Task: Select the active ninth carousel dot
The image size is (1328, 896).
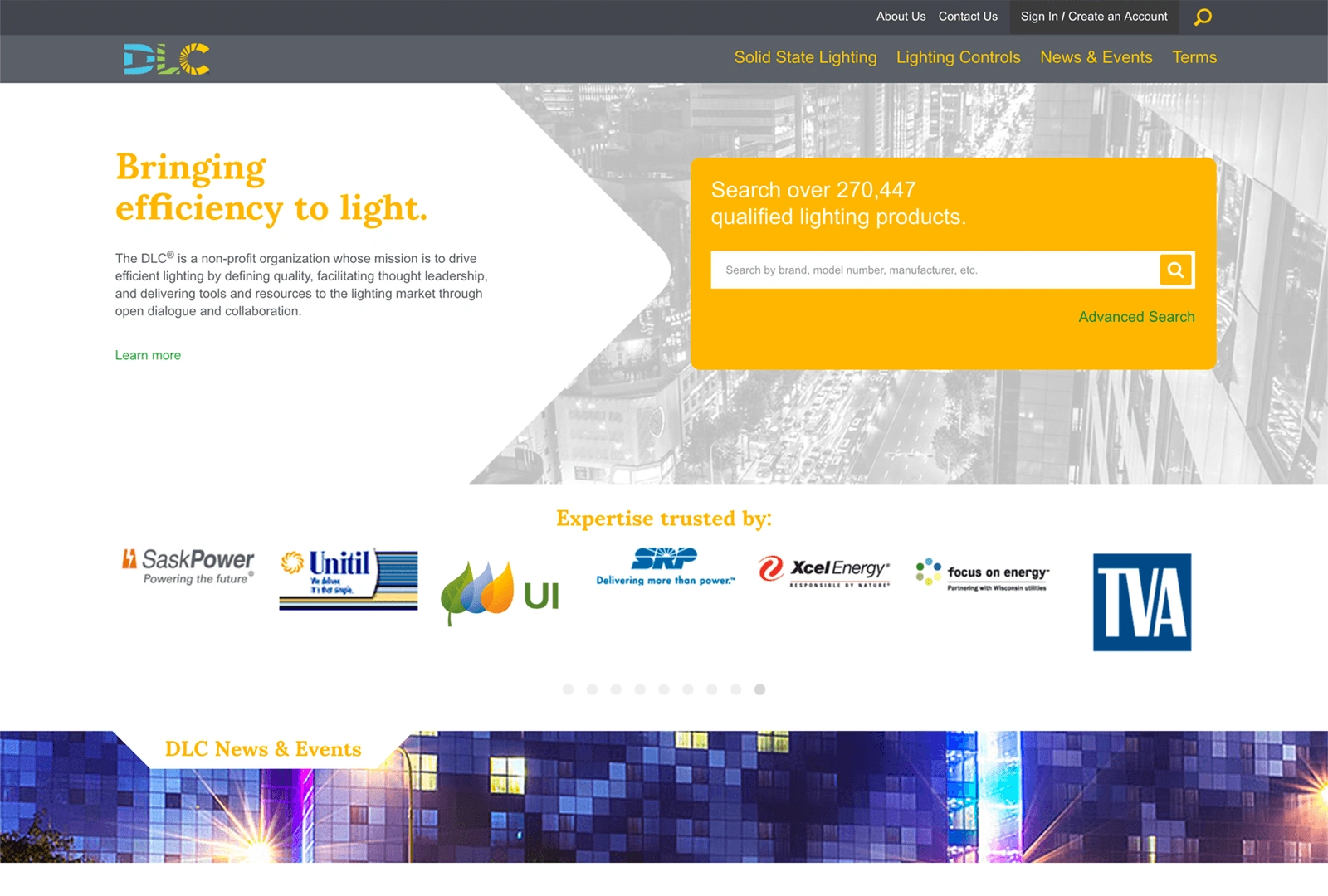Action: click(x=759, y=689)
